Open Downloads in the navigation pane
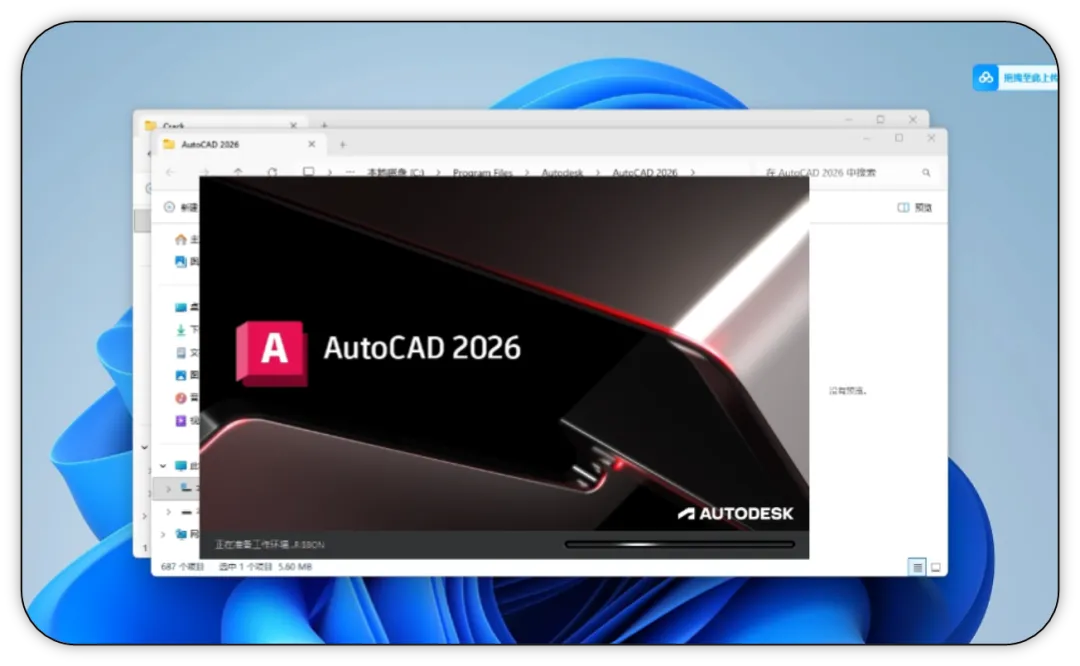 [186, 330]
